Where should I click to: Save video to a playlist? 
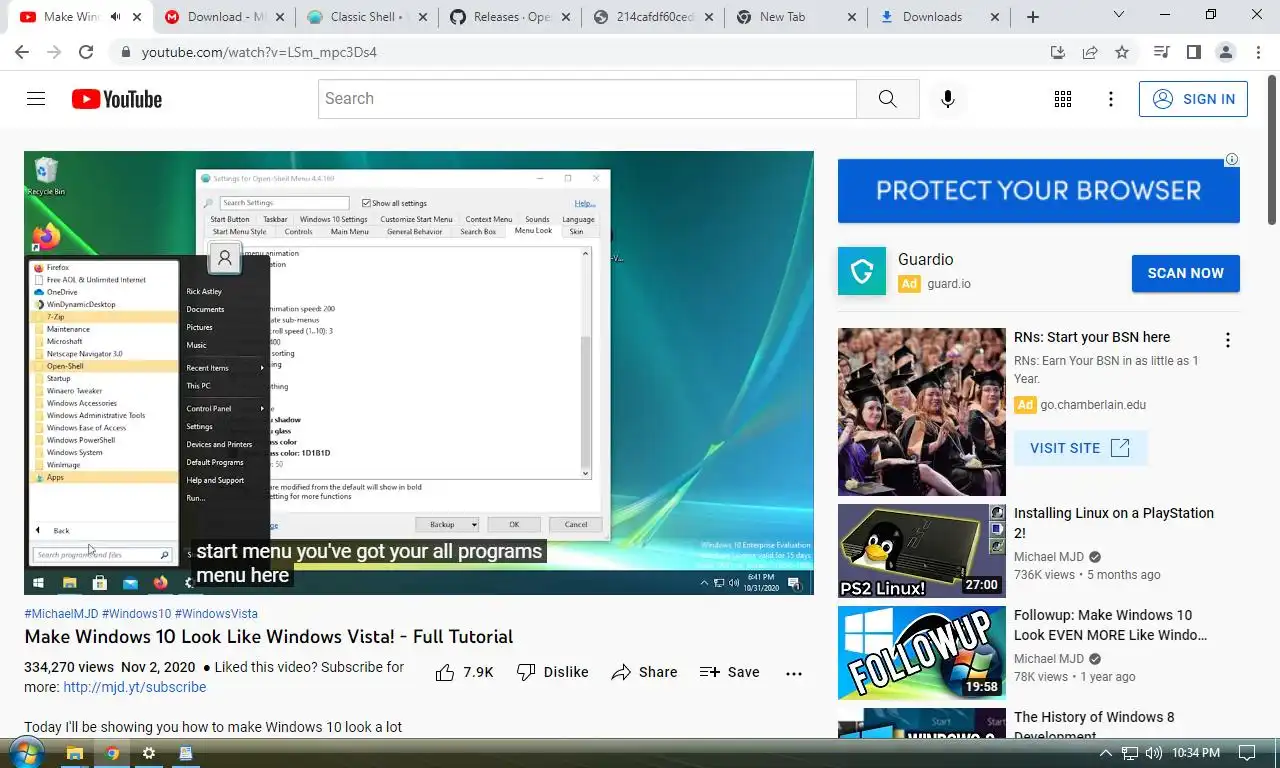pyautogui.click(x=729, y=673)
